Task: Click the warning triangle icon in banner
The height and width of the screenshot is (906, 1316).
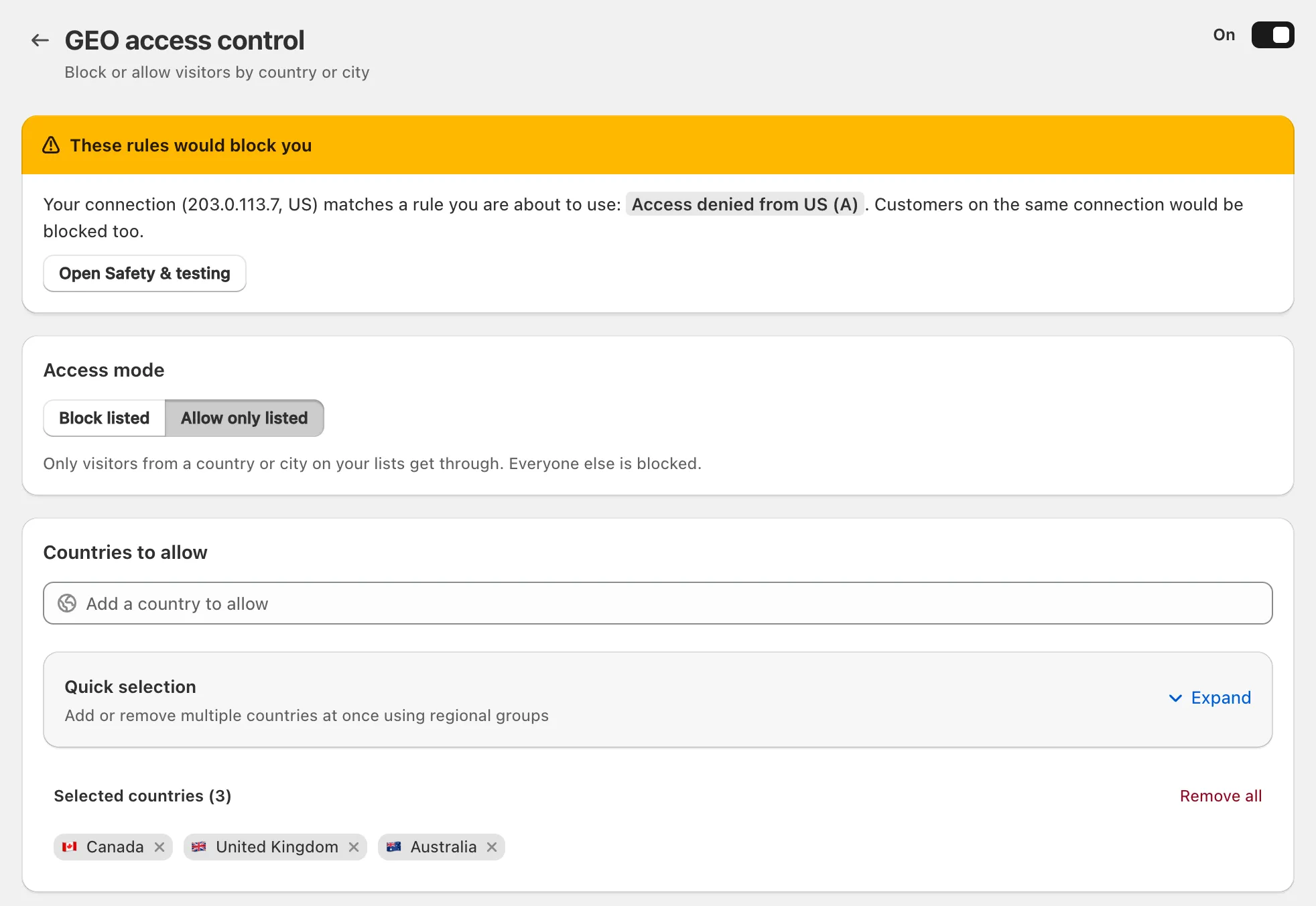Action: [52, 145]
